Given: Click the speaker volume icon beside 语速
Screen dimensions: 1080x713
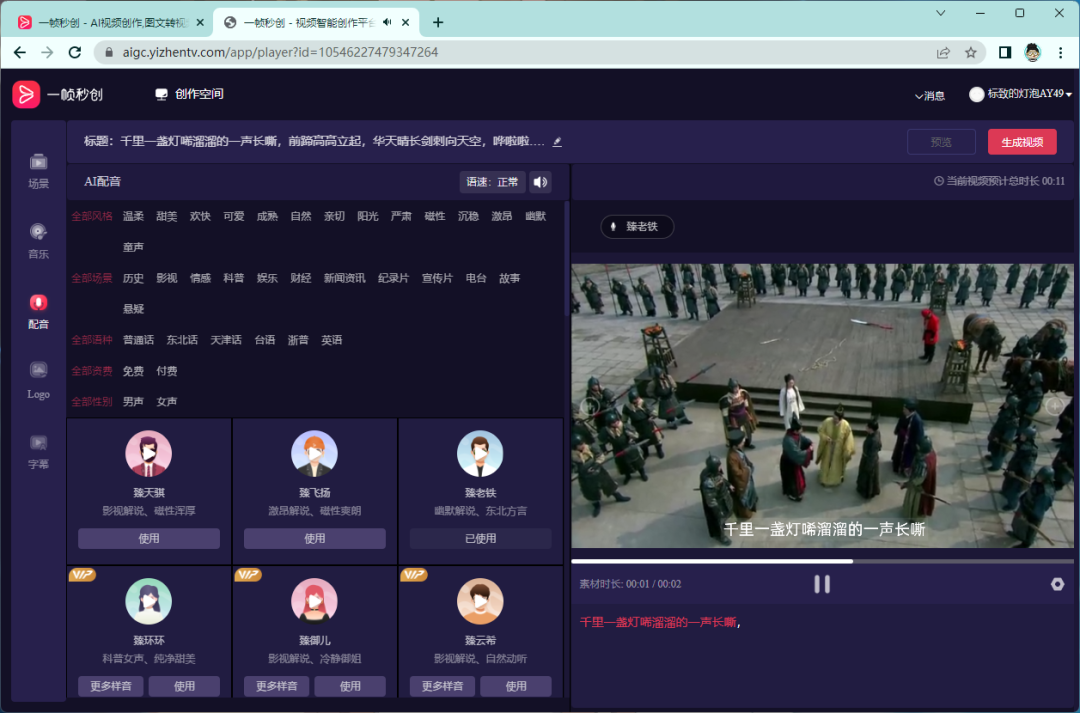Looking at the screenshot, I should (x=541, y=182).
